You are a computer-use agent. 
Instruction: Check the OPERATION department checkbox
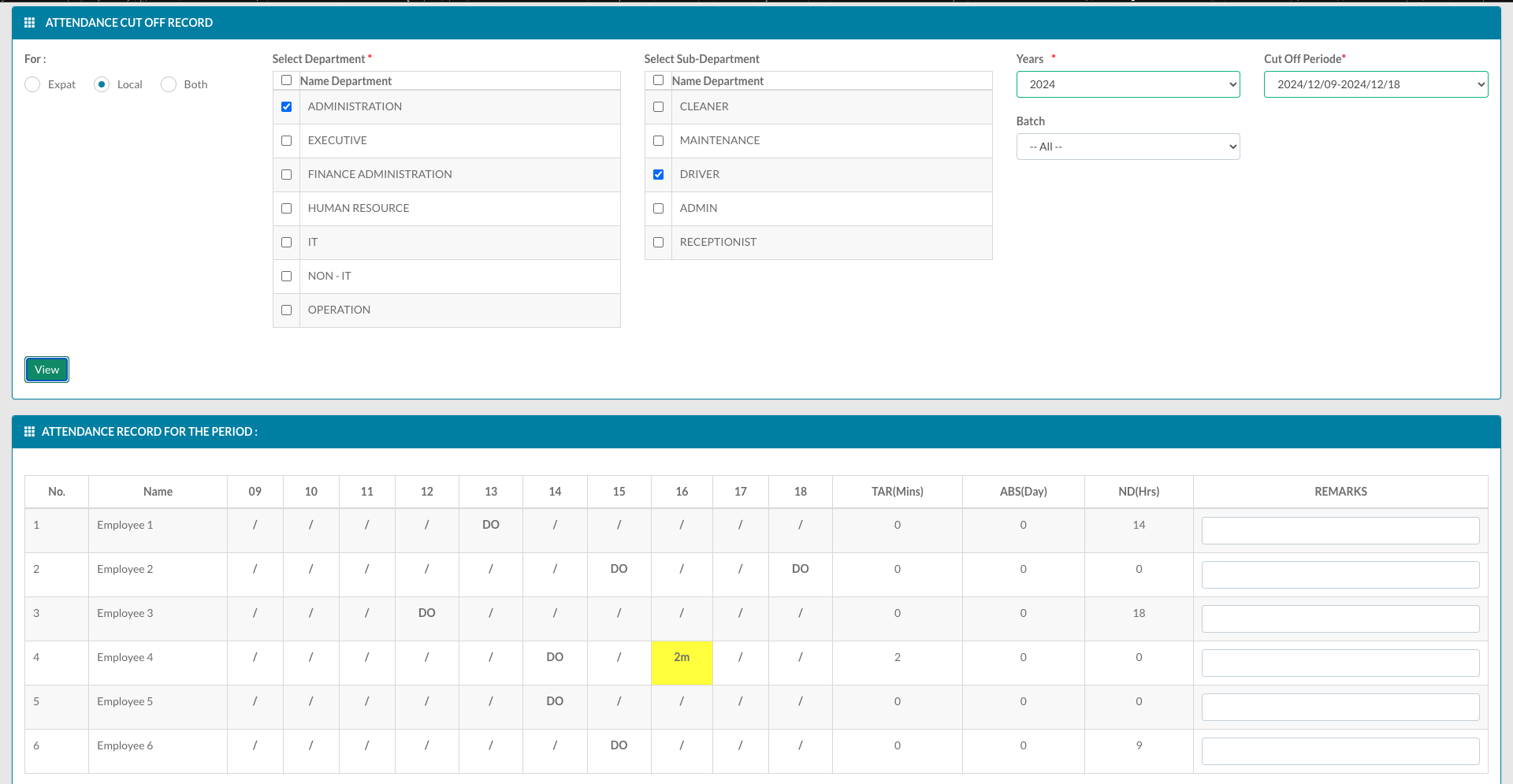point(287,310)
